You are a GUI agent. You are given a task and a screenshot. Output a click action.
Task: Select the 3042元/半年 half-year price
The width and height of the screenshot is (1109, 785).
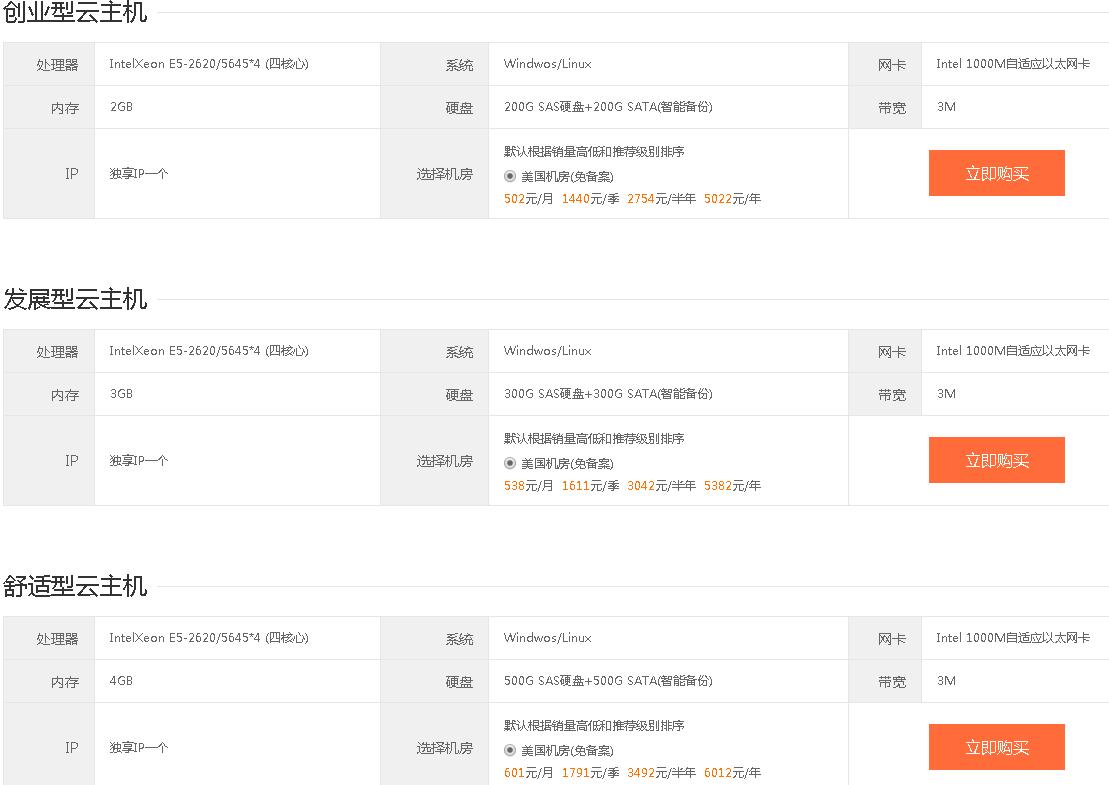pyautogui.click(x=661, y=486)
